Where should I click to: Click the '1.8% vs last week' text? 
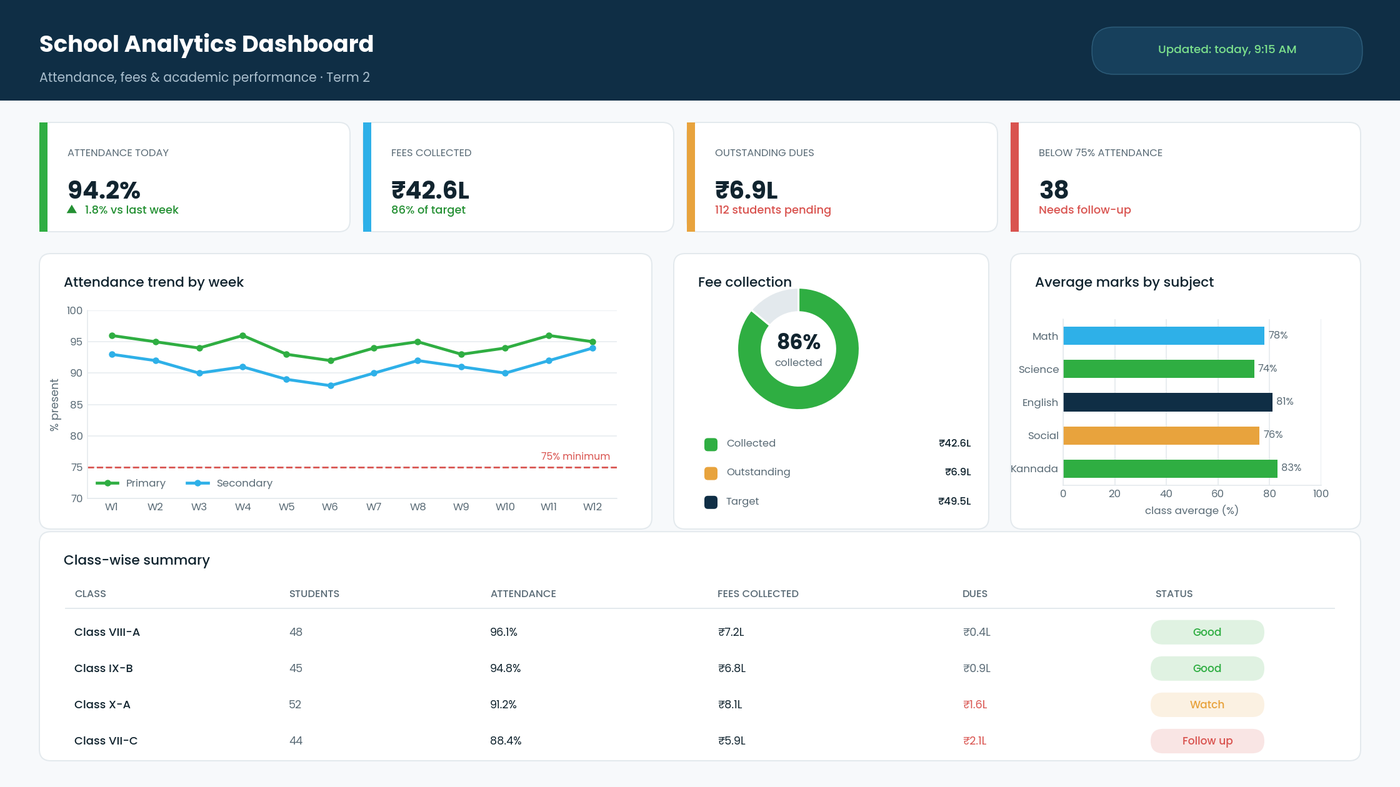132,210
